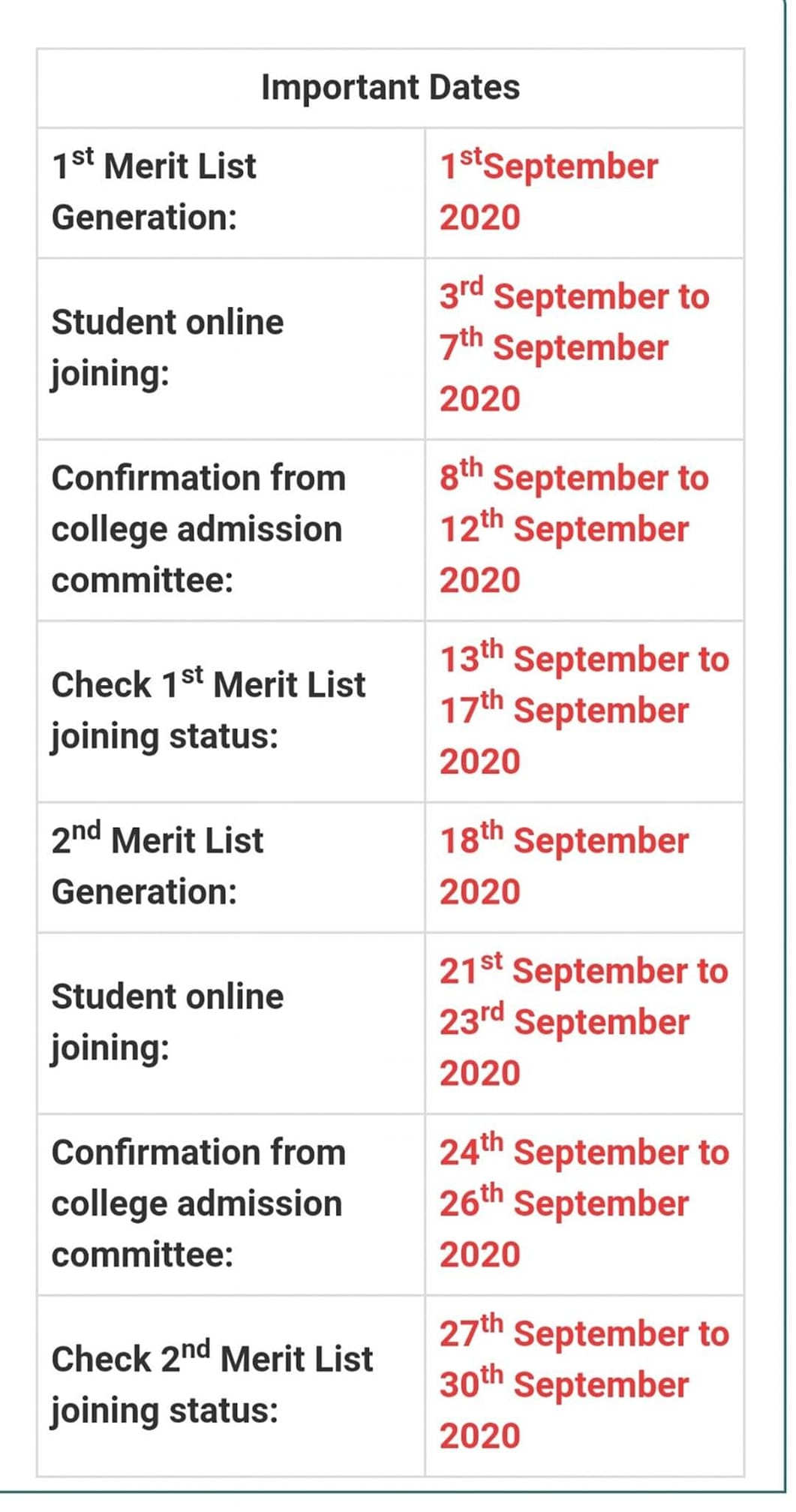
Task: Click the 24th to 26th September date
Action: pyautogui.click(x=584, y=1204)
